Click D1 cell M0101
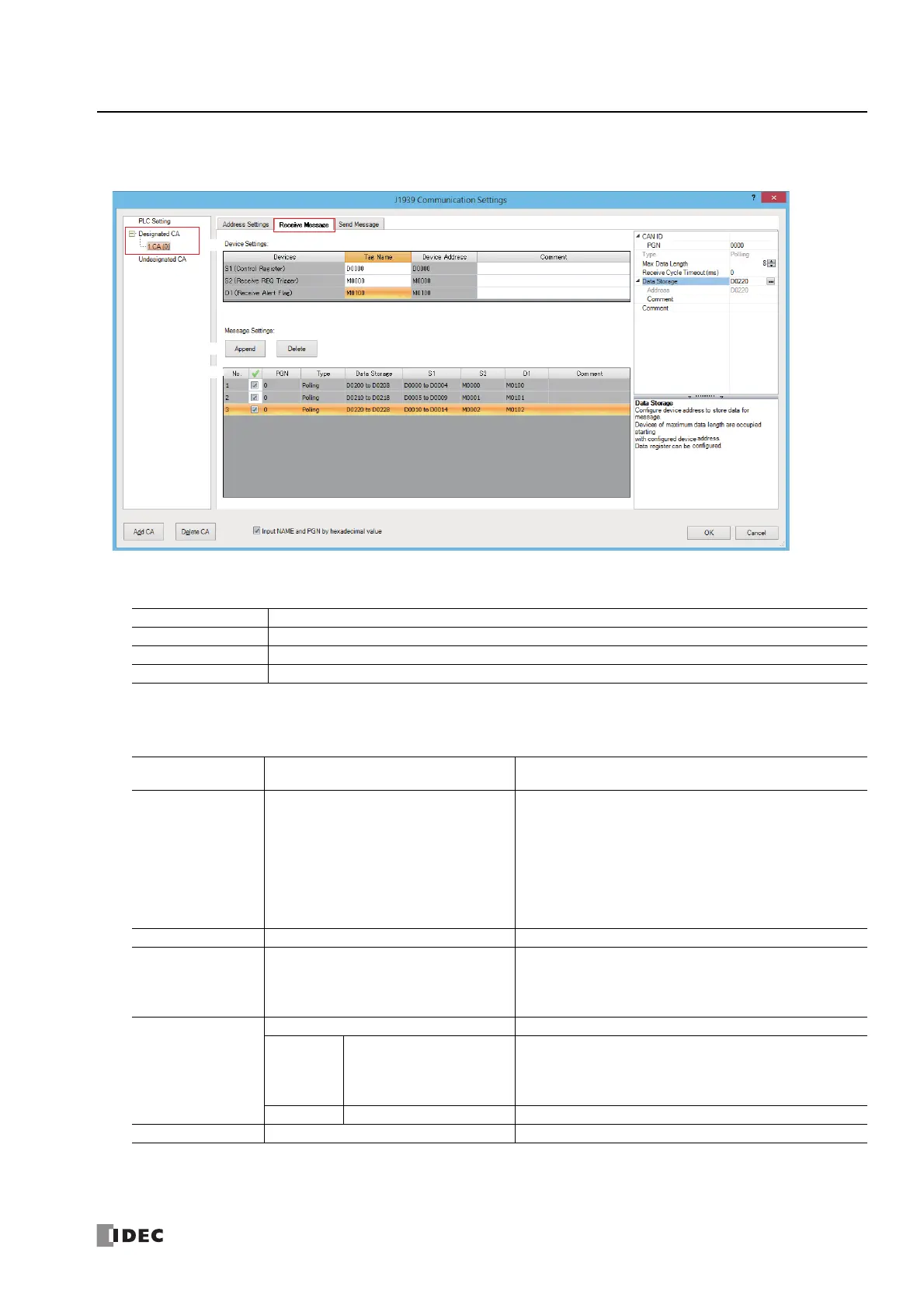Screen dimensions: 924x1308 click(x=526, y=398)
